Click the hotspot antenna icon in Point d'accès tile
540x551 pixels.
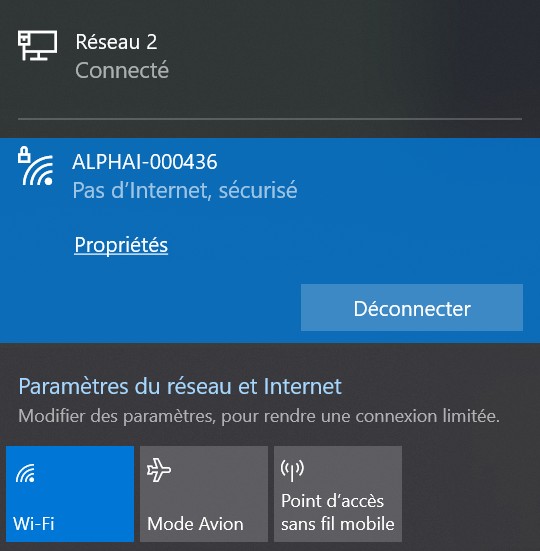(292, 470)
